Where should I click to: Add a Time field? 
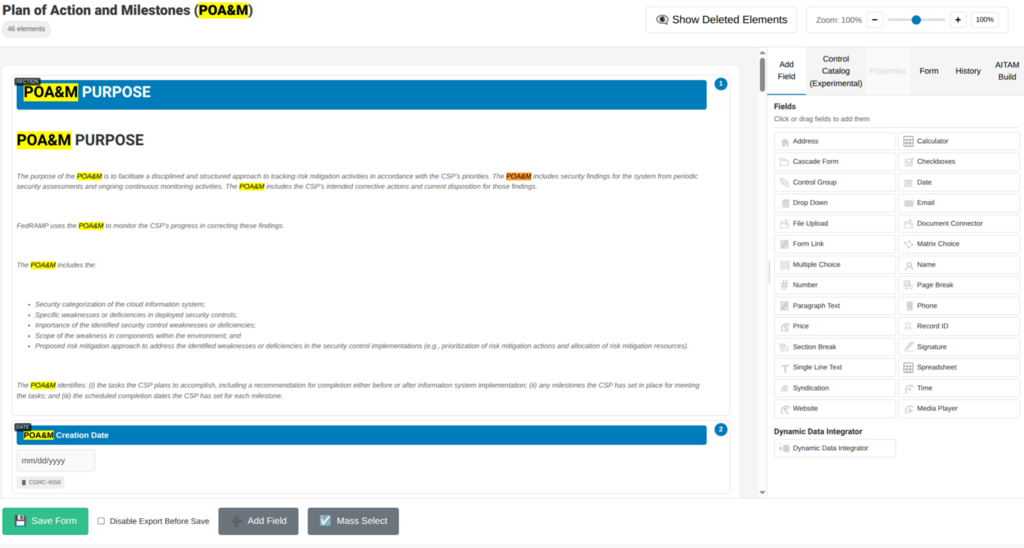pos(958,388)
